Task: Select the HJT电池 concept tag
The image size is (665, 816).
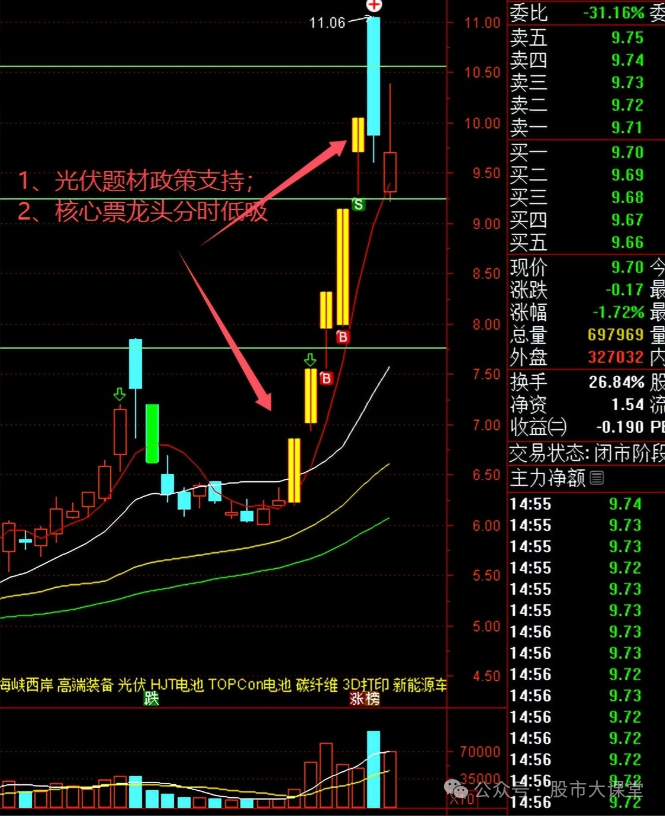Action: [x=177, y=685]
